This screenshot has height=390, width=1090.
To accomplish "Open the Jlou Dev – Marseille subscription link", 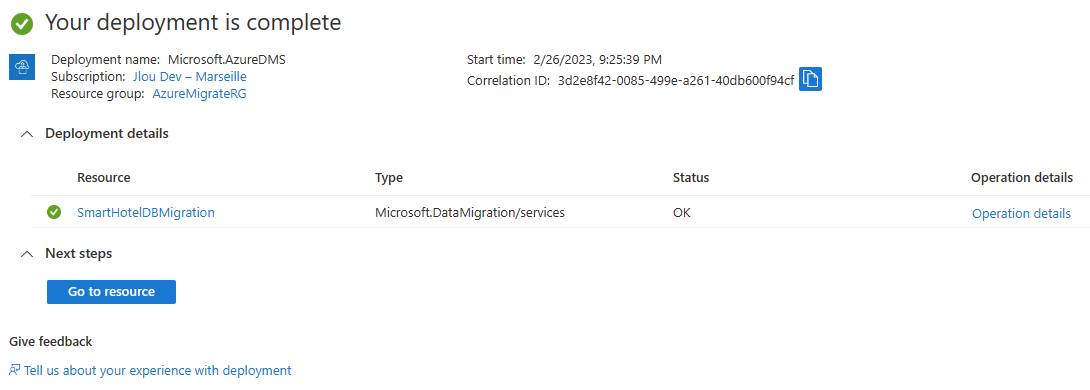I will point(189,76).
